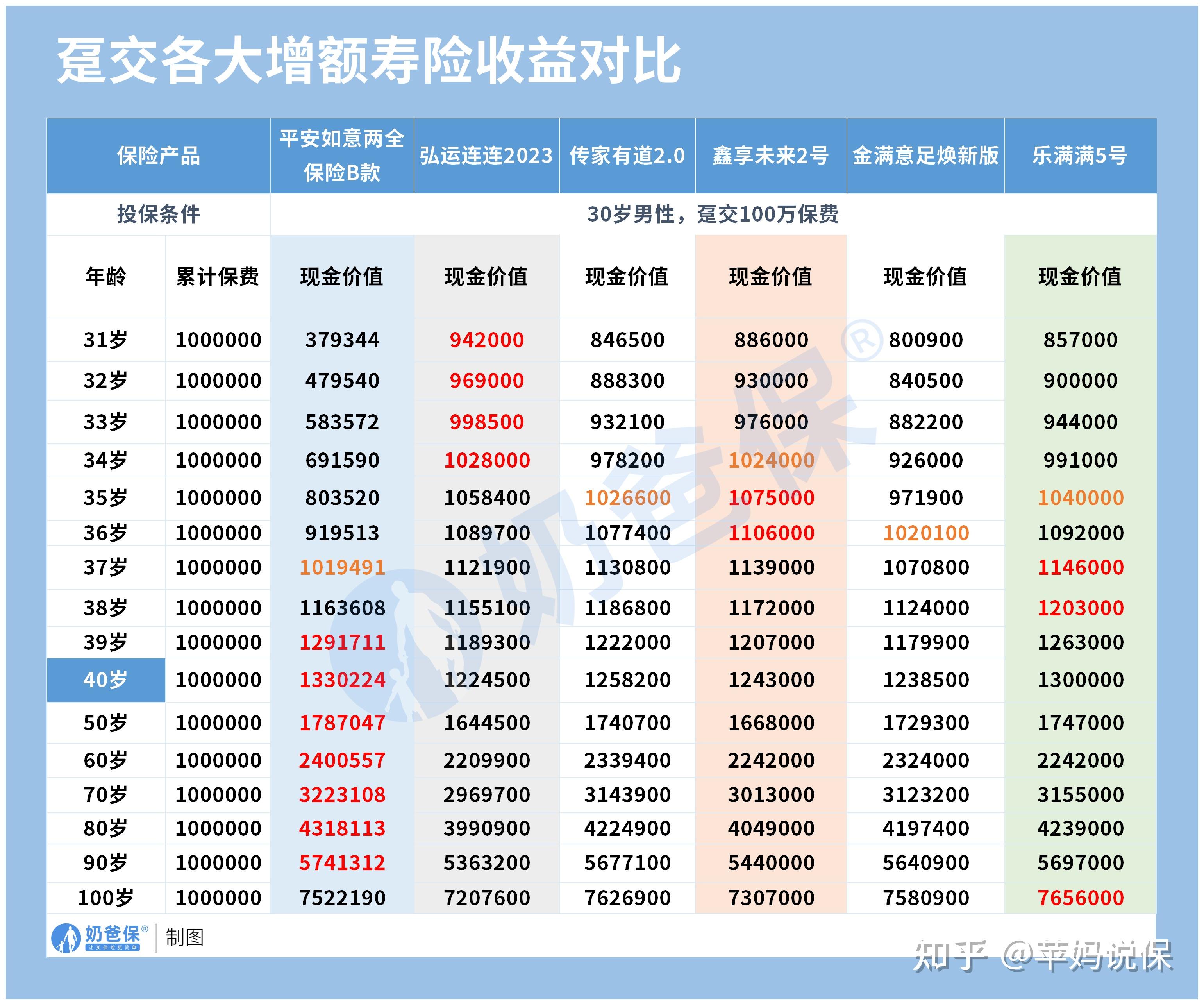Image resolution: width=1204 pixels, height=1005 pixels.
Task: Click the red value 998500
Action: (x=487, y=422)
